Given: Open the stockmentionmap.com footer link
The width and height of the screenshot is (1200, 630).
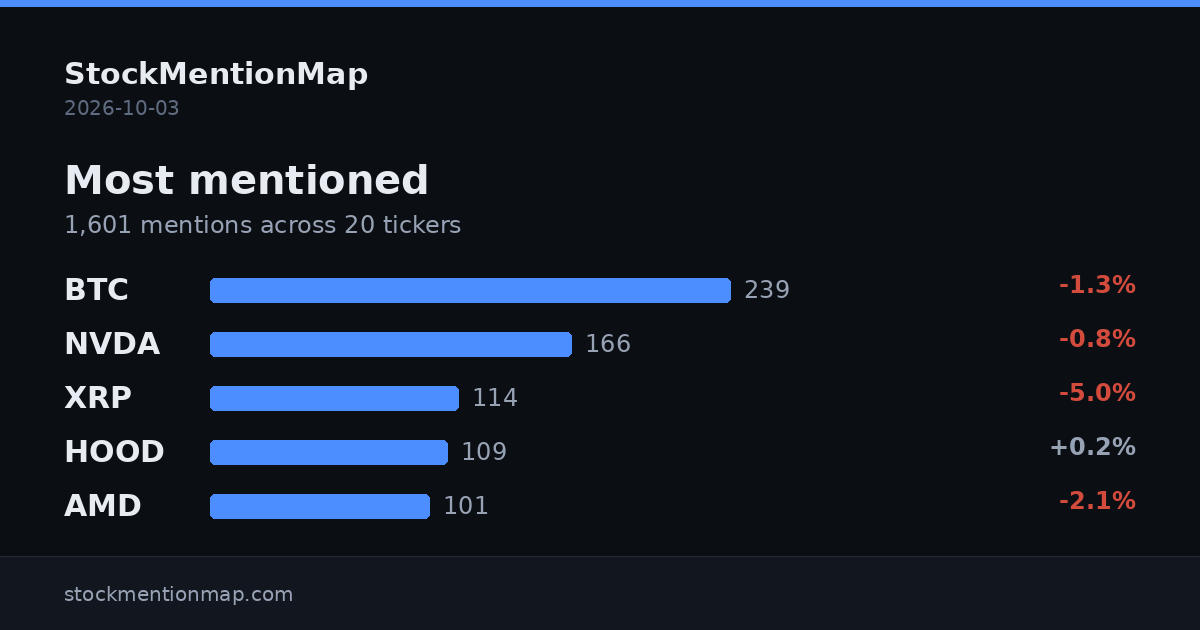Looking at the screenshot, I should pos(179,594).
